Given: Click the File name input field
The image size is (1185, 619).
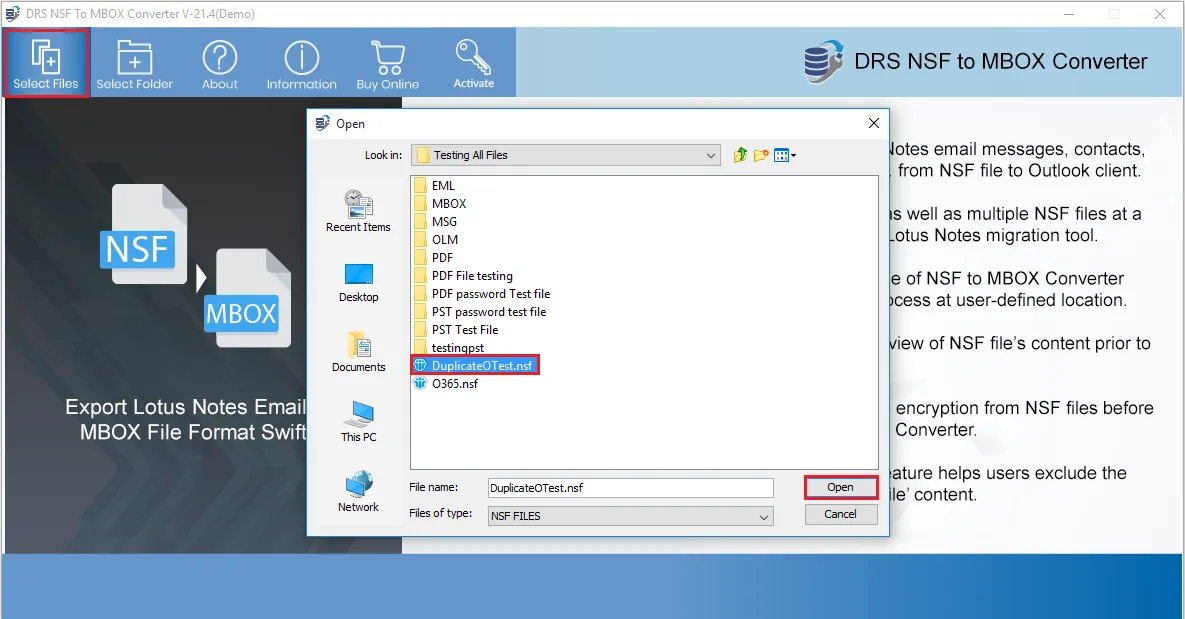Looking at the screenshot, I should click(630, 488).
